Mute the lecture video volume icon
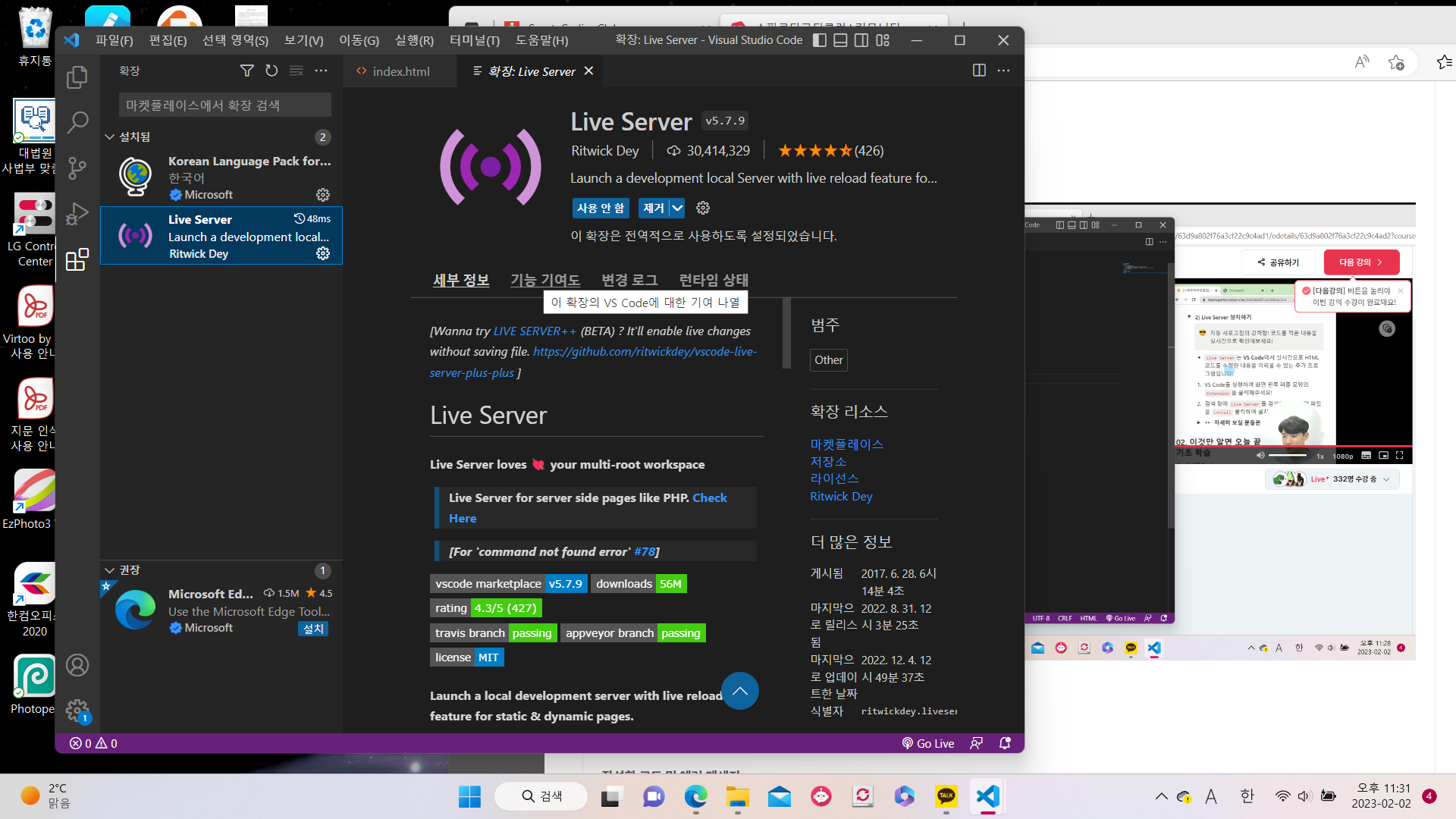Viewport: 1456px width, 819px height. (x=1260, y=456)
